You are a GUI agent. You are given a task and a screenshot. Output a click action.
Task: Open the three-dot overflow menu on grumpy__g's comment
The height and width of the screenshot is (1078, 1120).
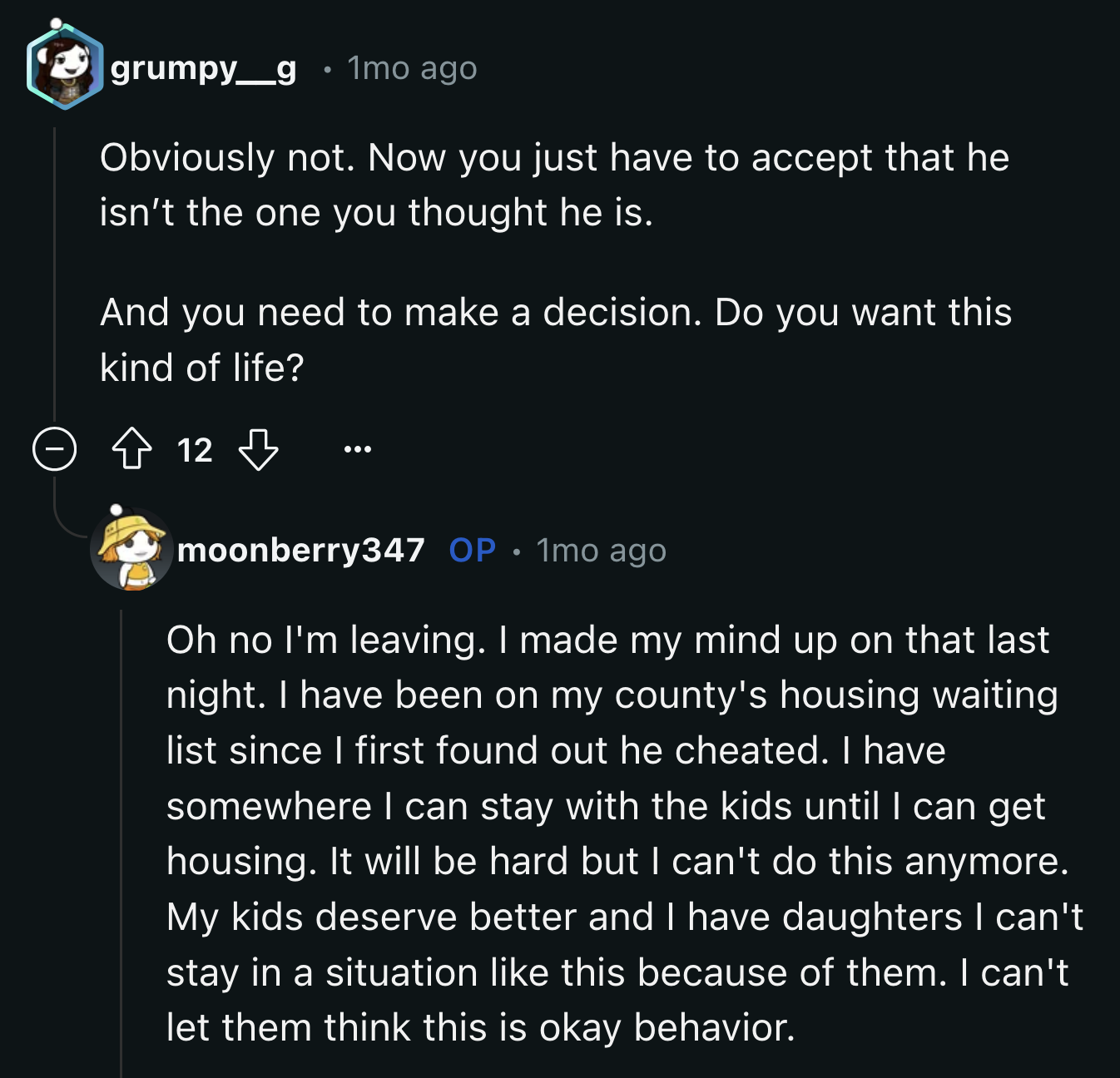358,450
